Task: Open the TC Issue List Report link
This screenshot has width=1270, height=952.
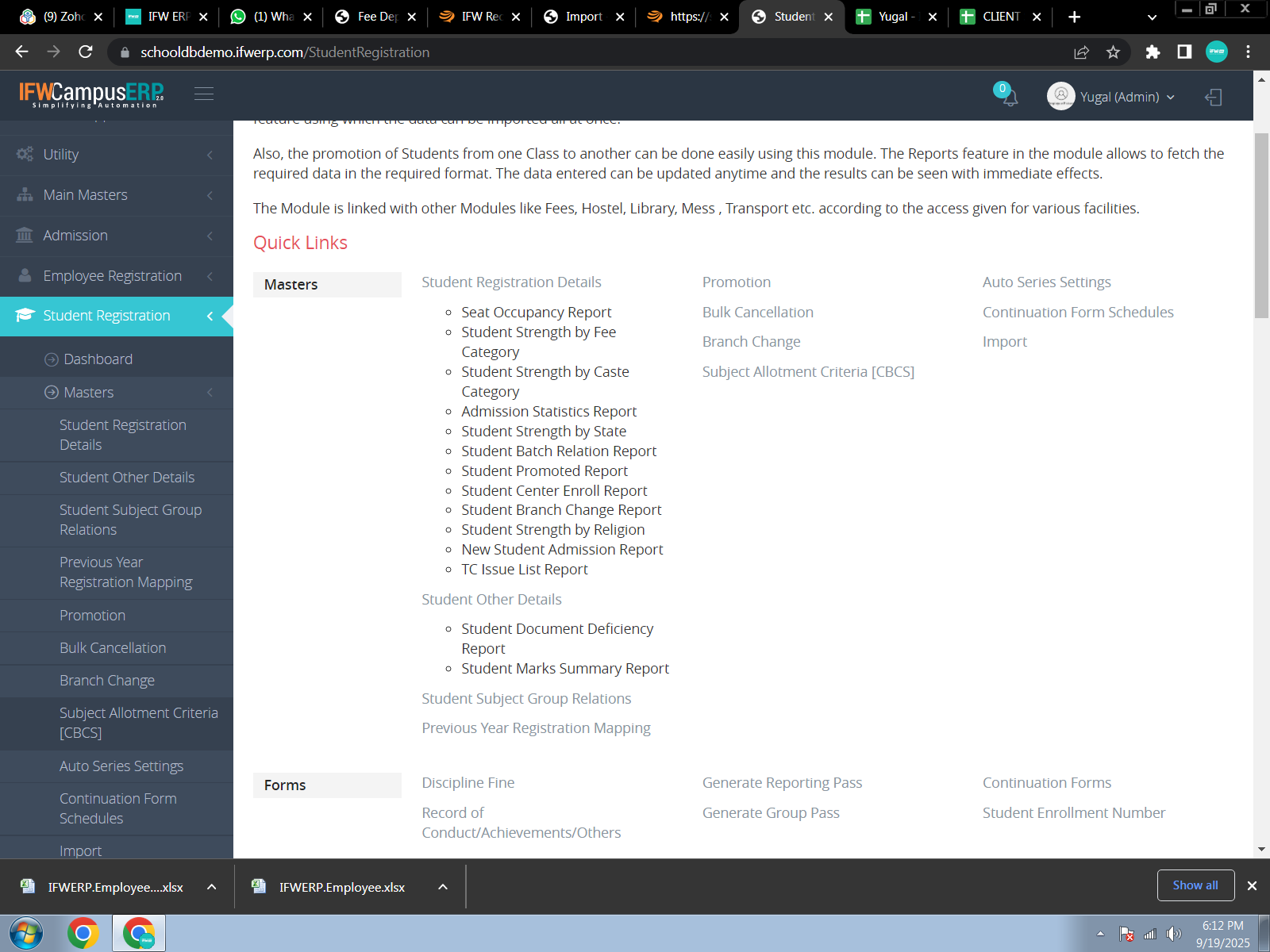Action: coord(525,570)
